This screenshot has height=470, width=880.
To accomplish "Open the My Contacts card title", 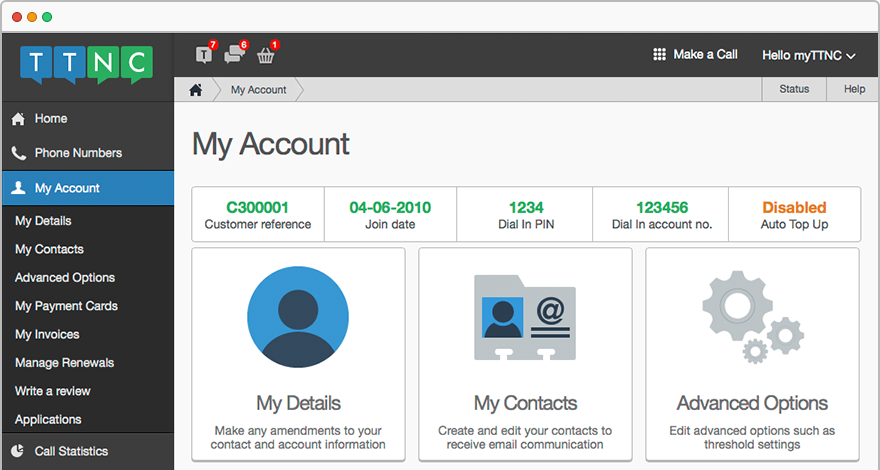I will (x=525, y=403).
